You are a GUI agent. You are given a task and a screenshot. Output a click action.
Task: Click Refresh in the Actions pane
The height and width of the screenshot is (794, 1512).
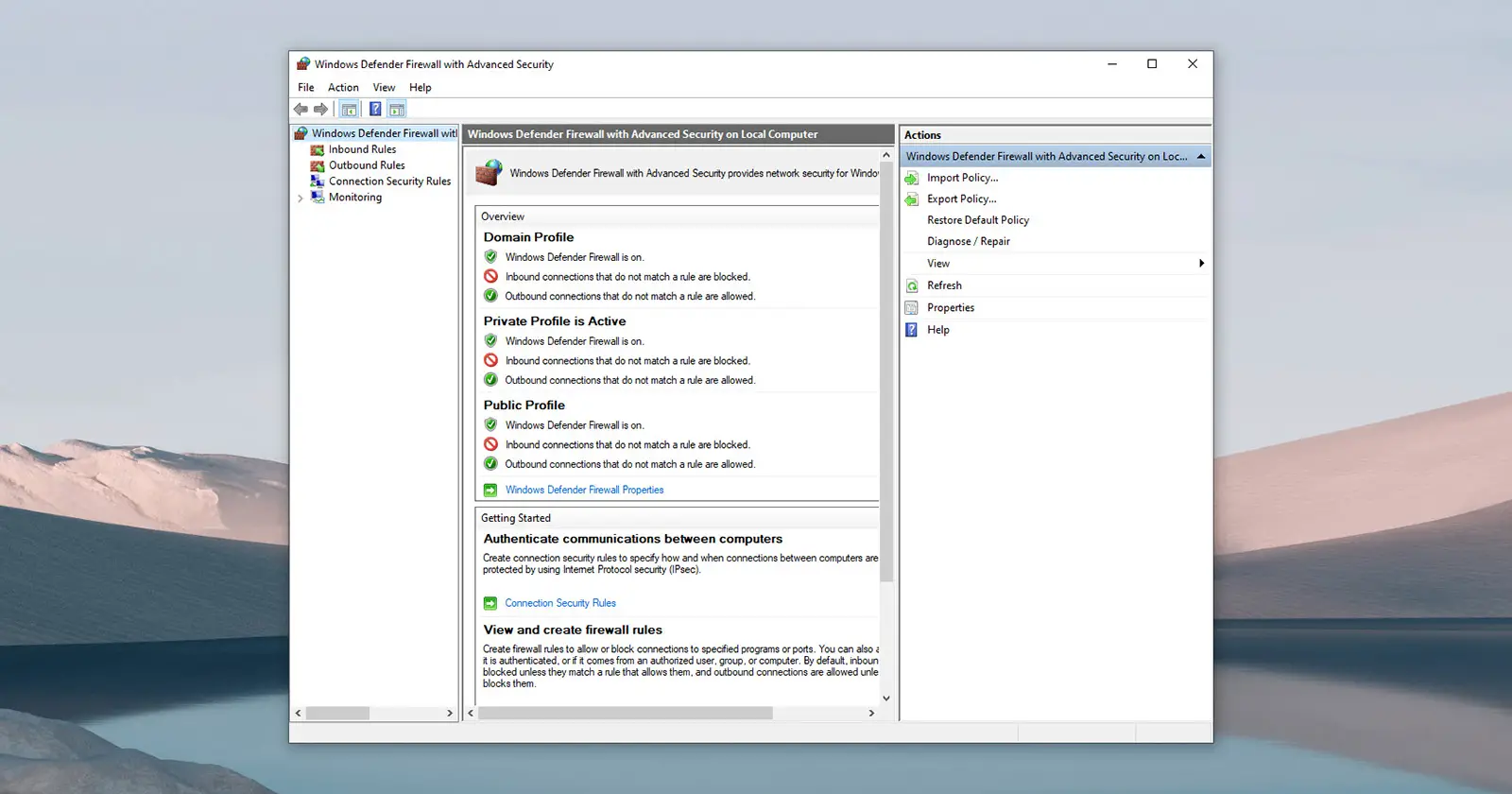point(944,285)
